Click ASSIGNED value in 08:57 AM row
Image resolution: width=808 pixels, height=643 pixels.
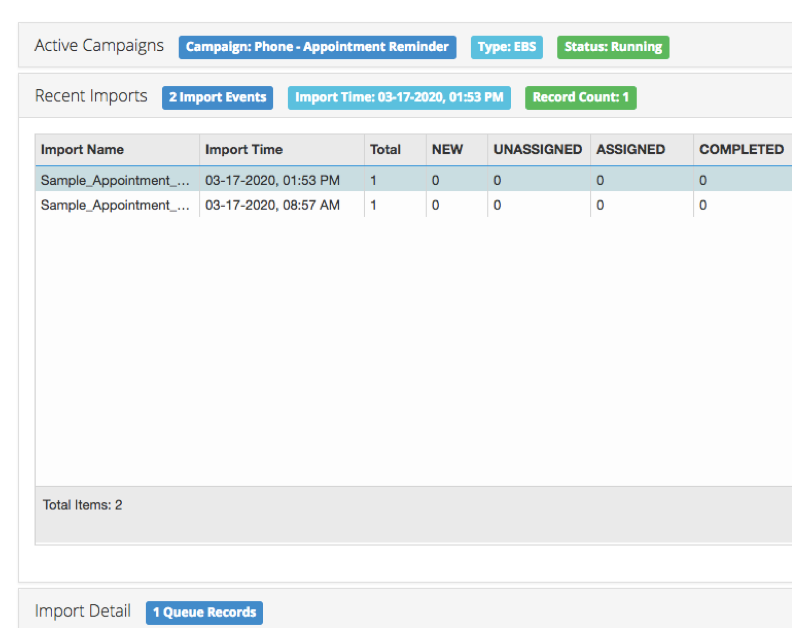pyautogui.click(x=600, y=205)
